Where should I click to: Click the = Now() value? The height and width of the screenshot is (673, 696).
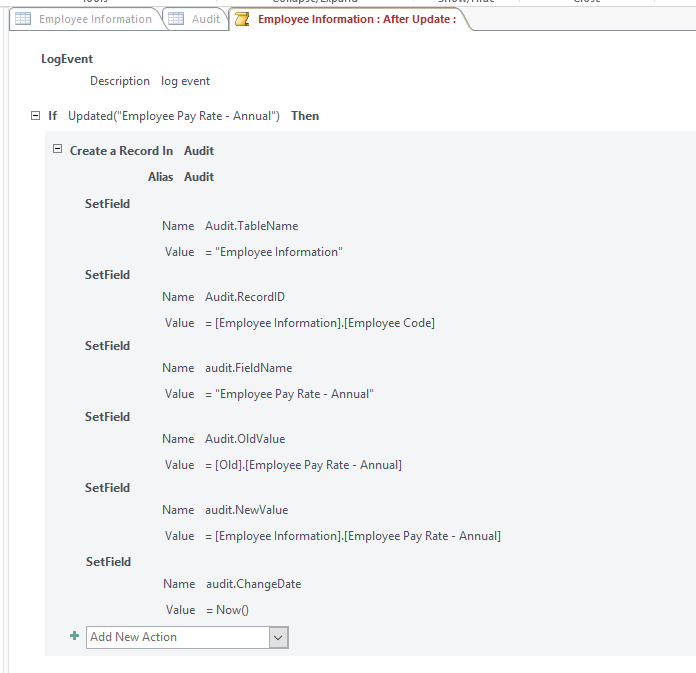(228, 610)
